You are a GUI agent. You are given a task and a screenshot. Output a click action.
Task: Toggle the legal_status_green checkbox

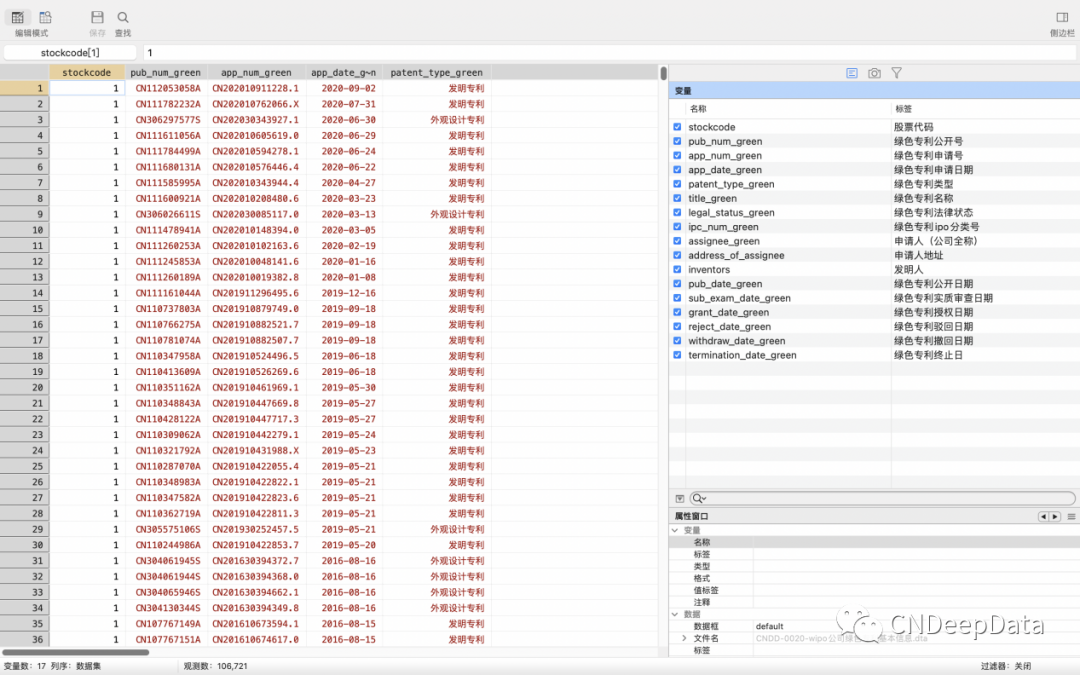[x=677, y=212]
